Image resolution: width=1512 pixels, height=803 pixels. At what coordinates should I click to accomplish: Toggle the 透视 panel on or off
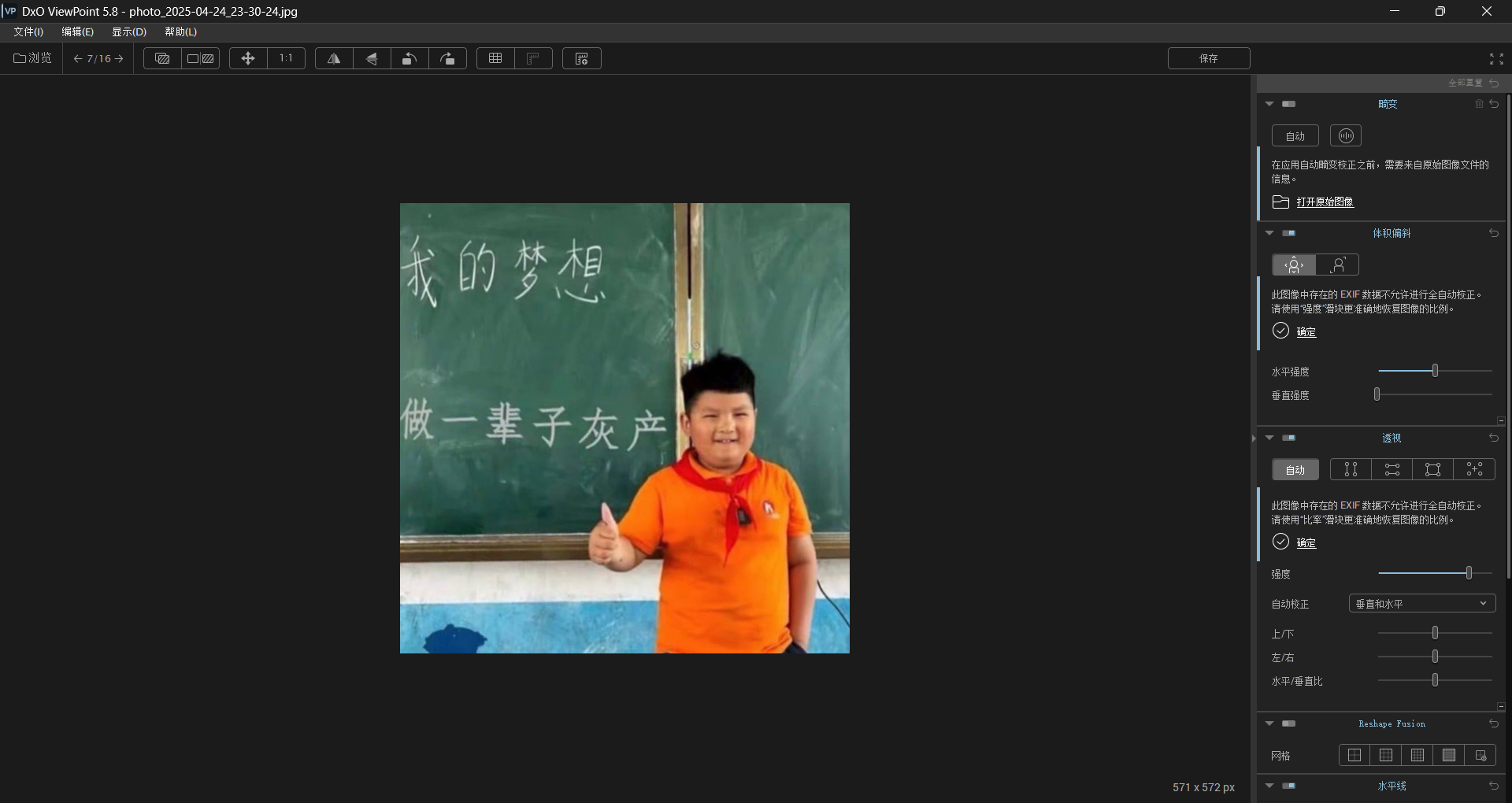coord(1289,438)
